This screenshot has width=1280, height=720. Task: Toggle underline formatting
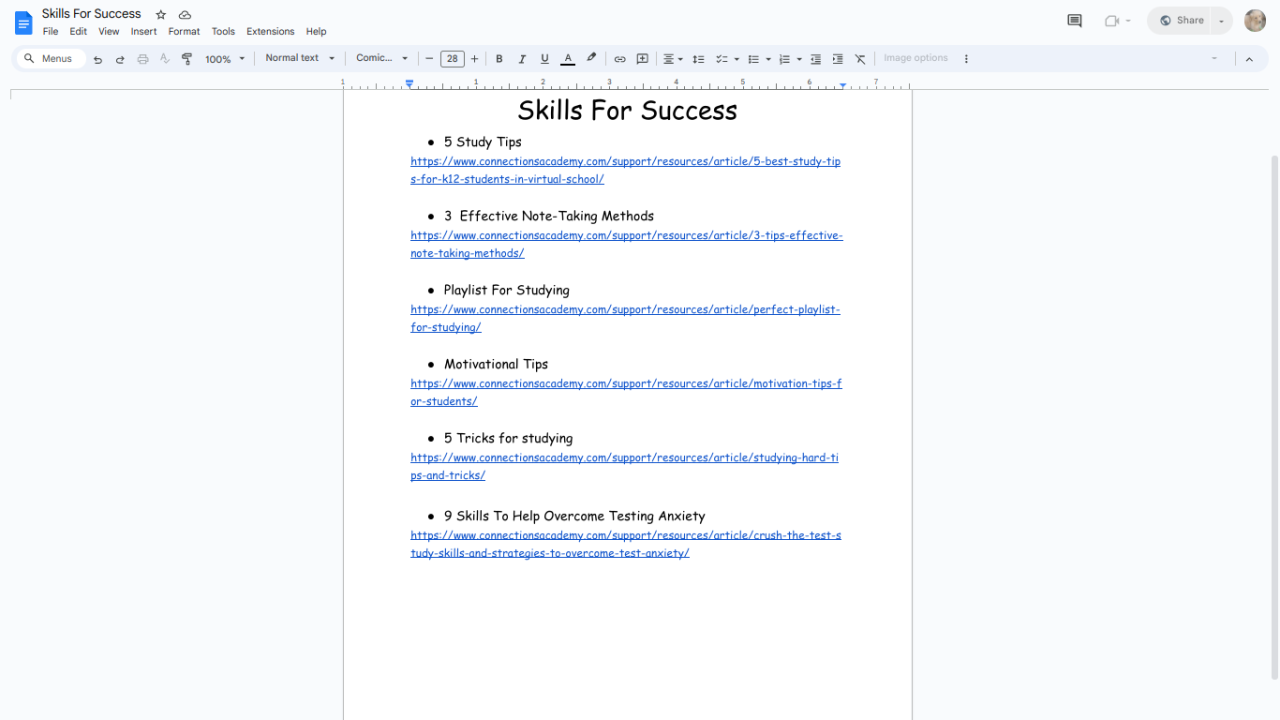[545, 59]
